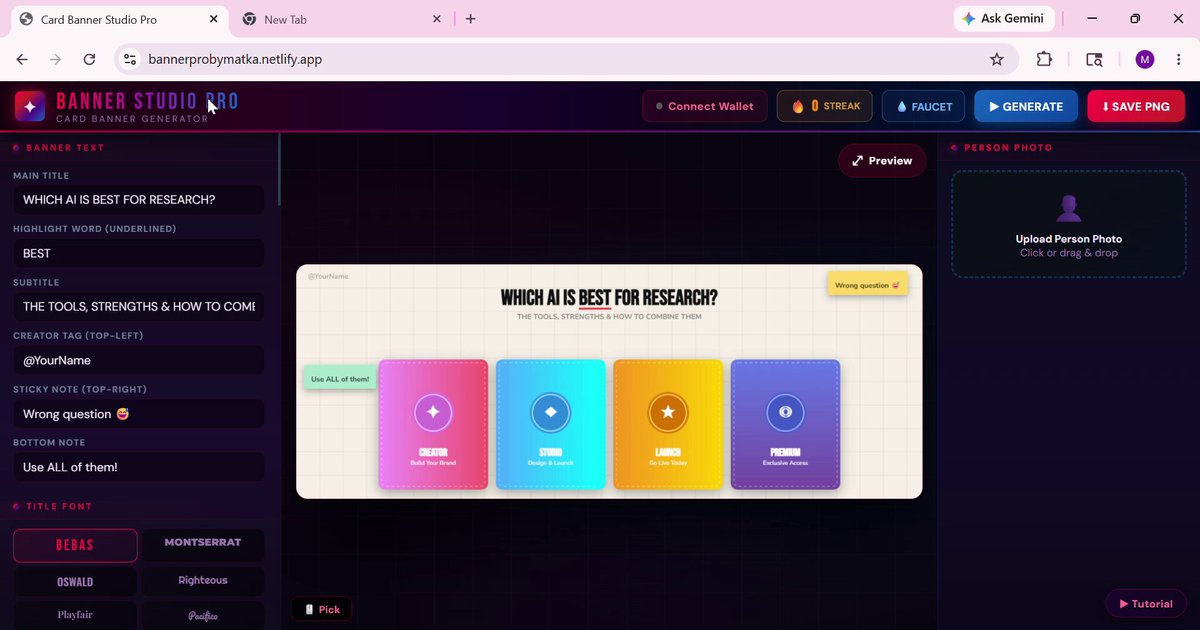Open the tab search icon beside extensions

pos(1094,59)
